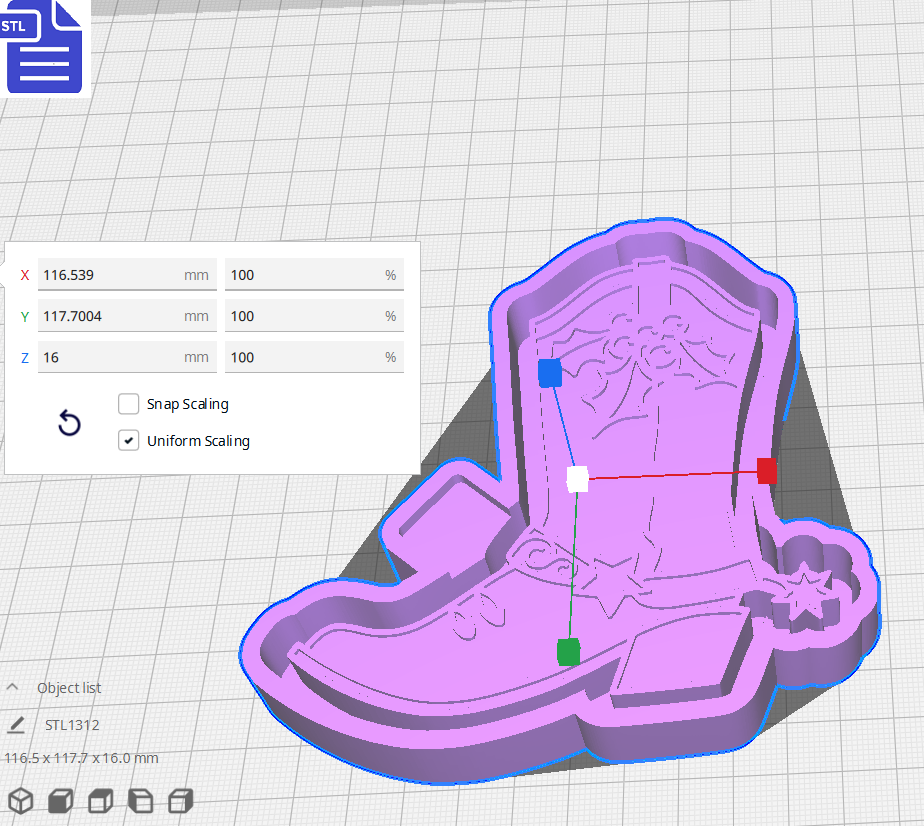Click the Z percentage field showing 100

pyautogui.click(x=314, y=357)
